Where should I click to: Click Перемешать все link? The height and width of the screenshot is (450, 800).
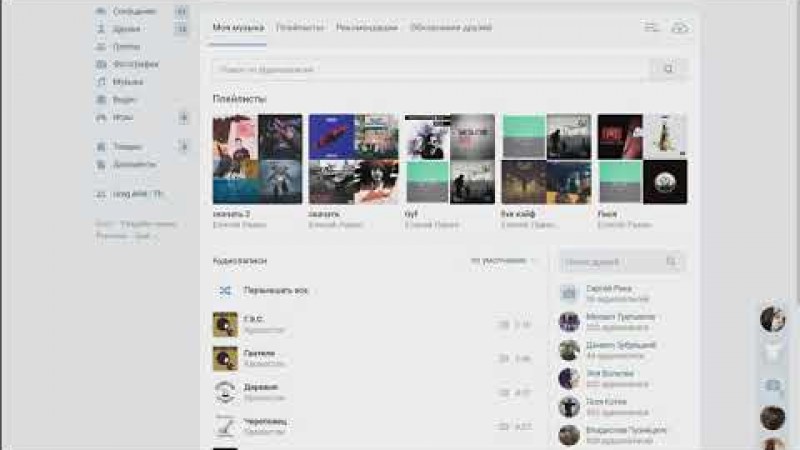point(276,290)
